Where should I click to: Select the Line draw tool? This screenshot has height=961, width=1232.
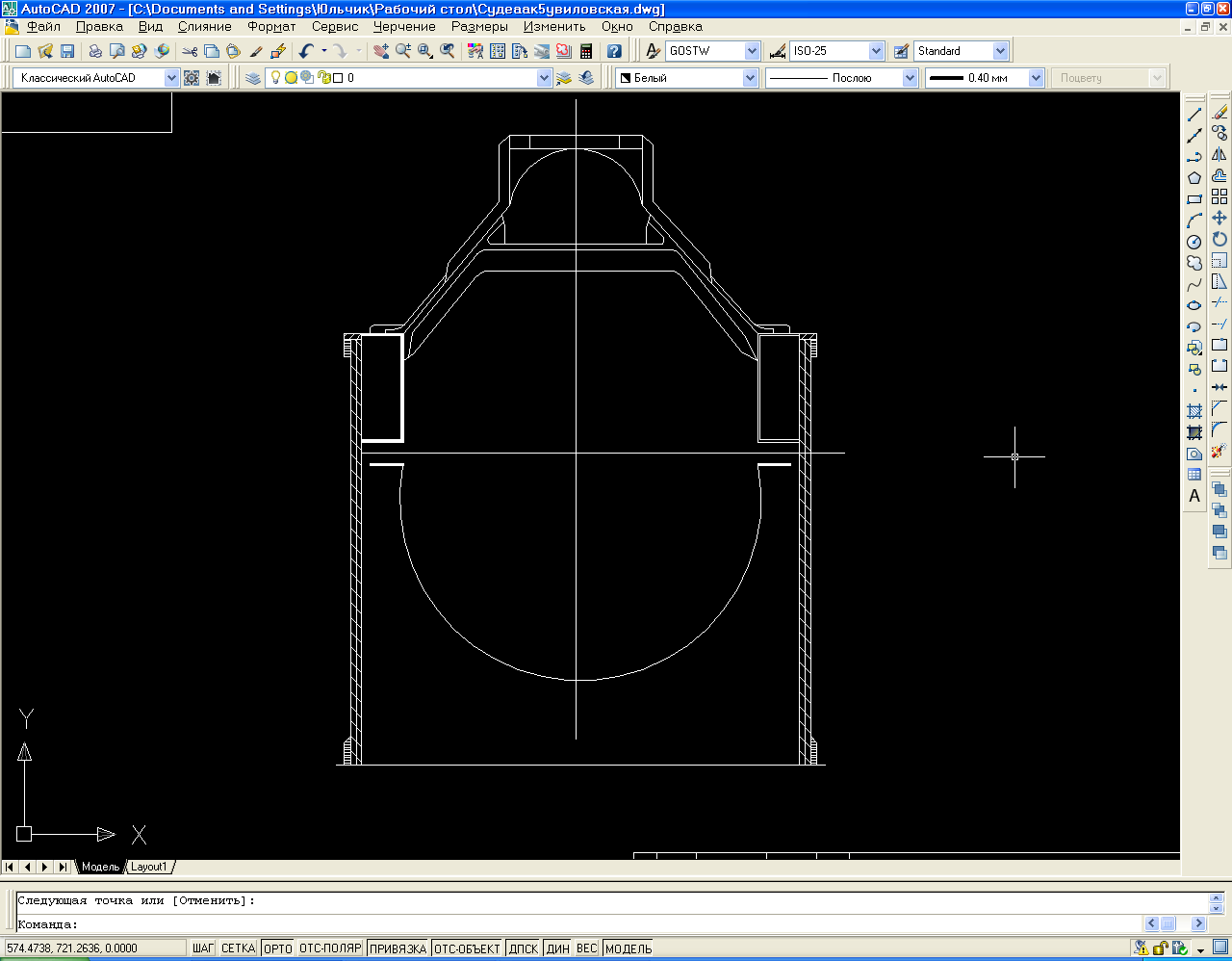(1194, 115)
